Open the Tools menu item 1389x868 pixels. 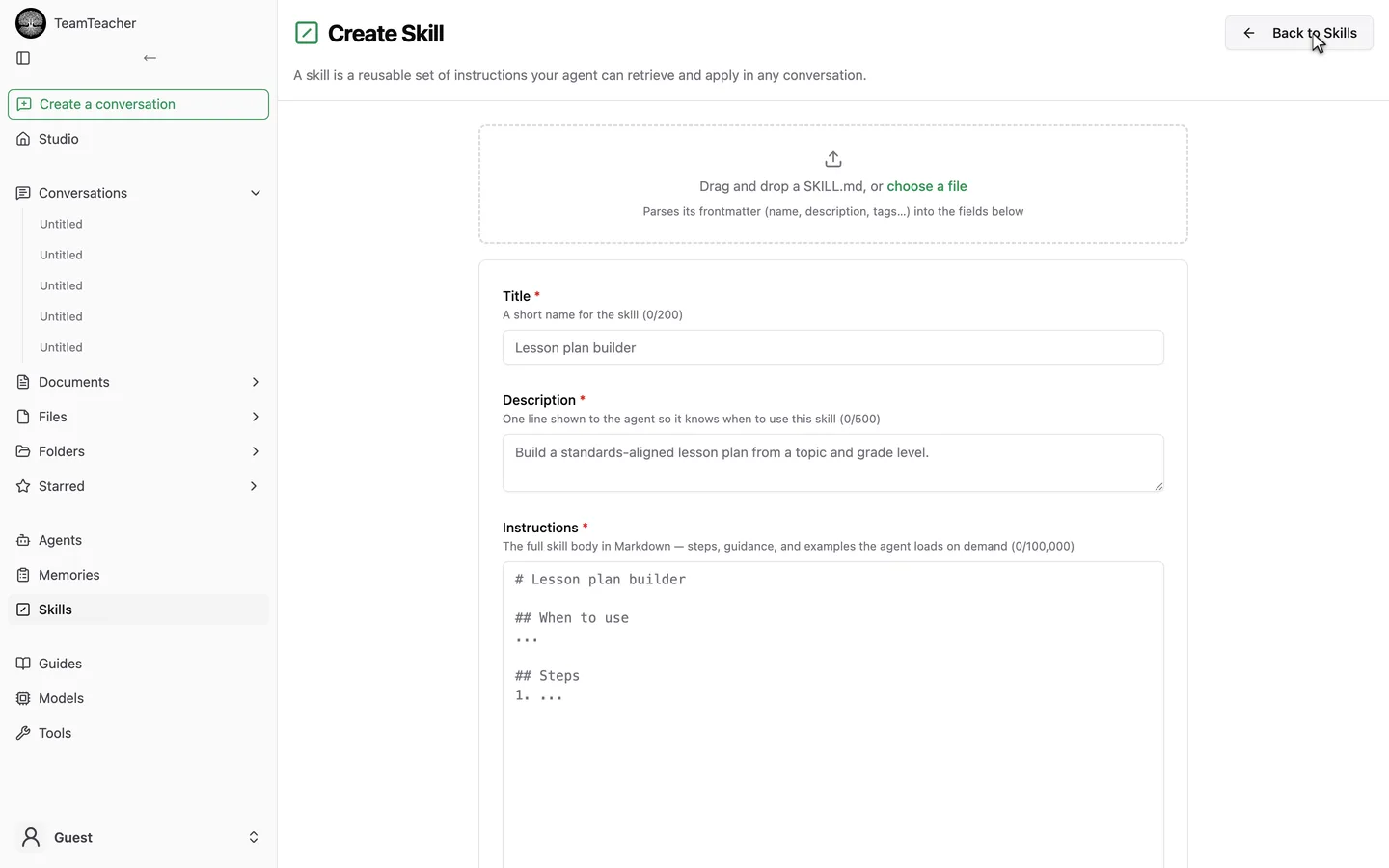[x=138, y=733]
